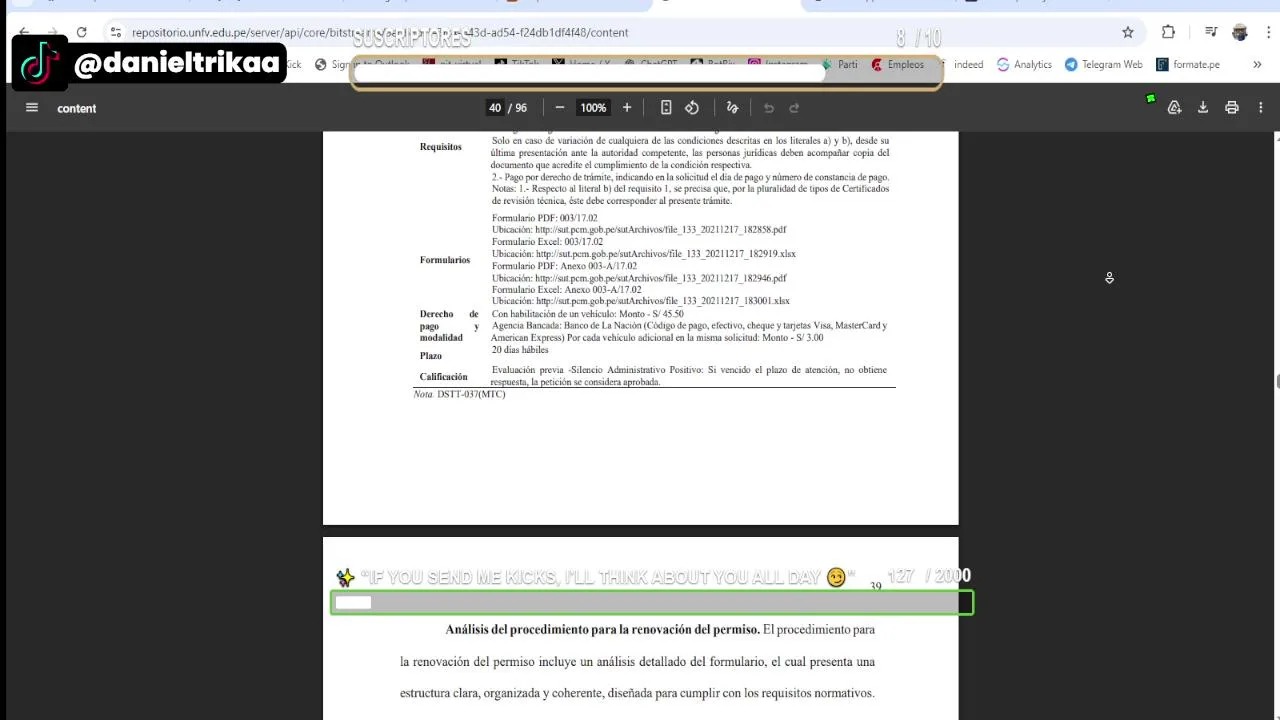Click the 'Calificación' row label
Screen dimensions: 1280x720
click(x=444, y=377)
